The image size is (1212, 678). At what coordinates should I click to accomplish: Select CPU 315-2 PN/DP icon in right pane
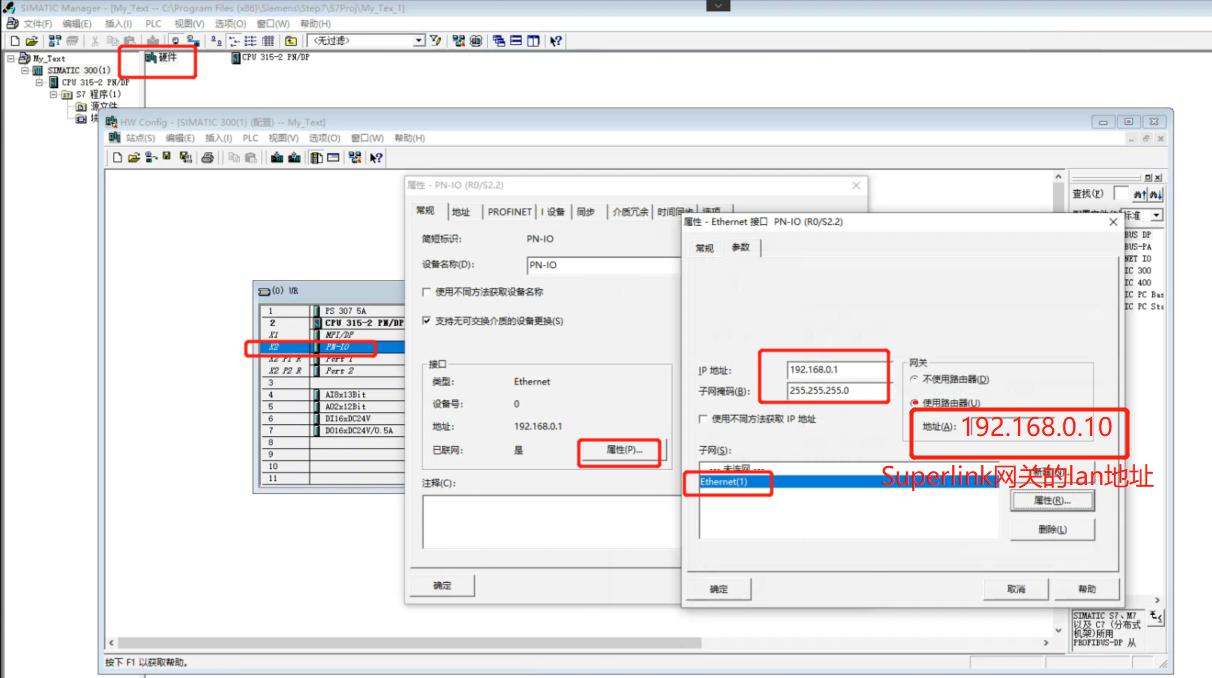[236, 58]
